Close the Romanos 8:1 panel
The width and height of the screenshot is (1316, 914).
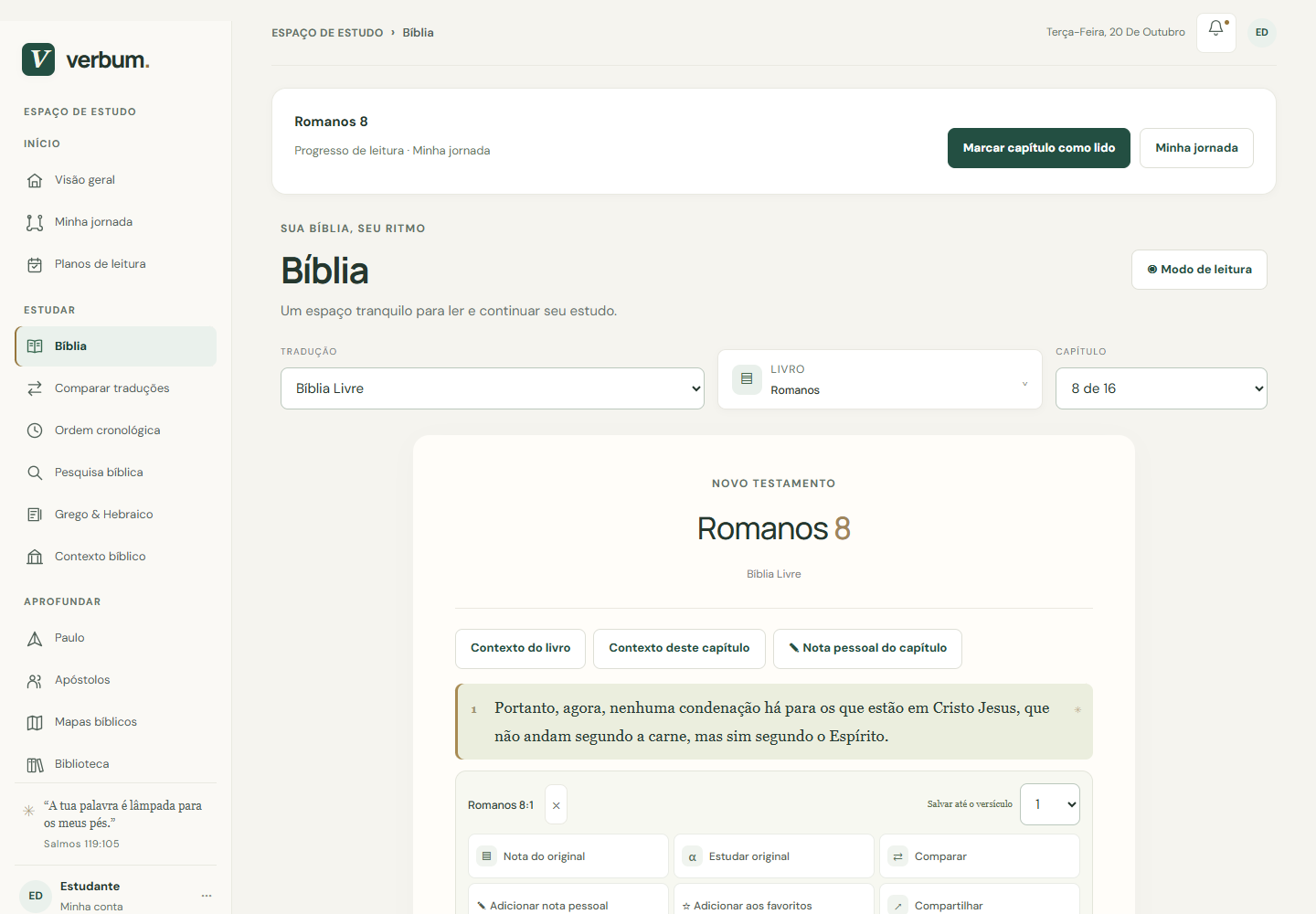[556, 805]
